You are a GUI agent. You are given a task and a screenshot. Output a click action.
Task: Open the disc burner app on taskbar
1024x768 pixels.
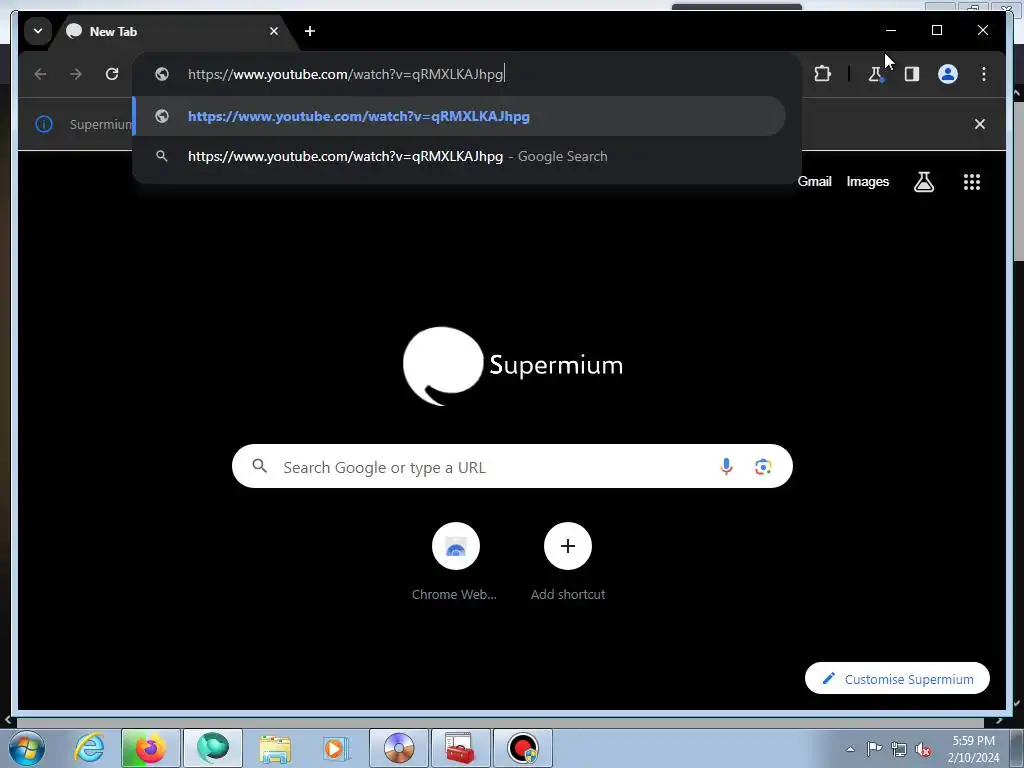point(399,748)
